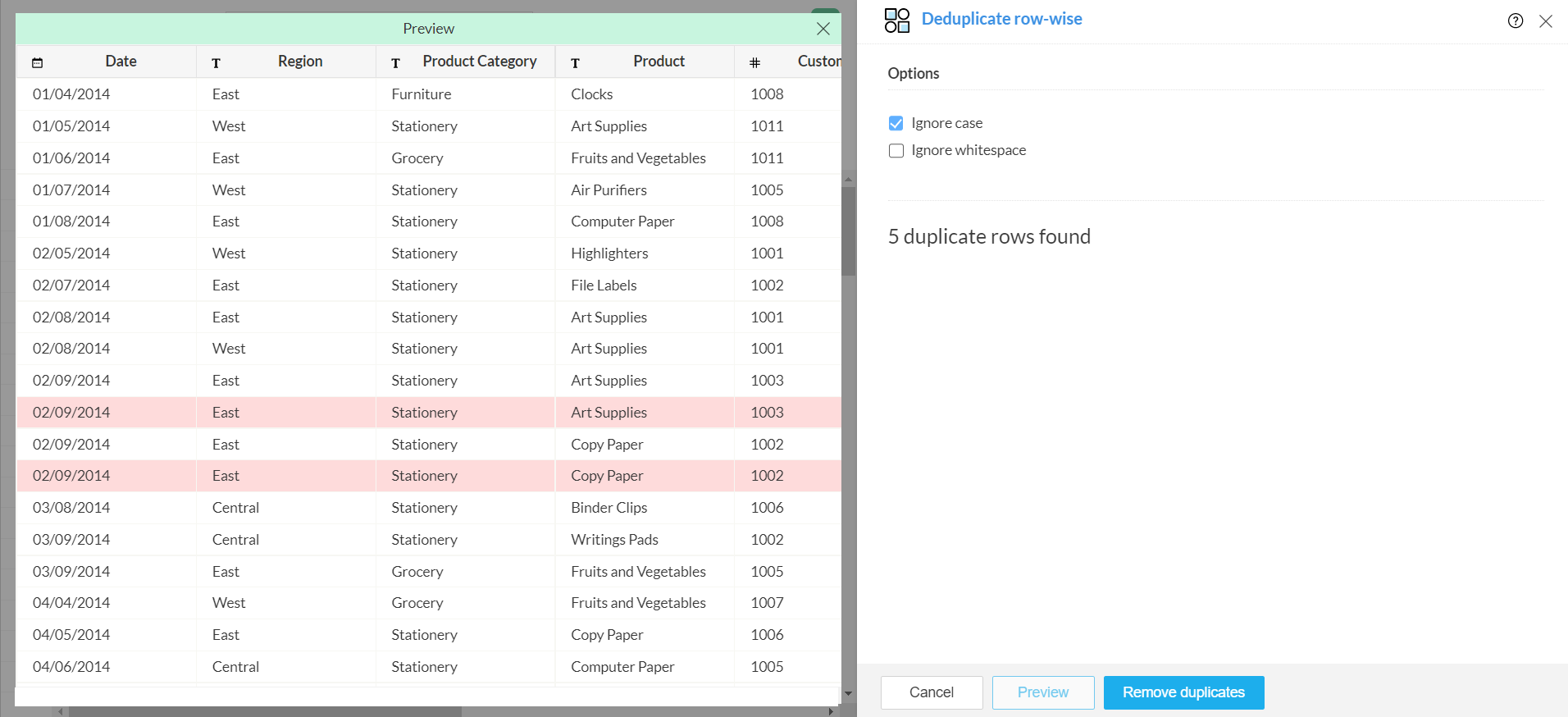Click the Preview button
Screen dimensions: 1568x717
tap(1043, 692)
